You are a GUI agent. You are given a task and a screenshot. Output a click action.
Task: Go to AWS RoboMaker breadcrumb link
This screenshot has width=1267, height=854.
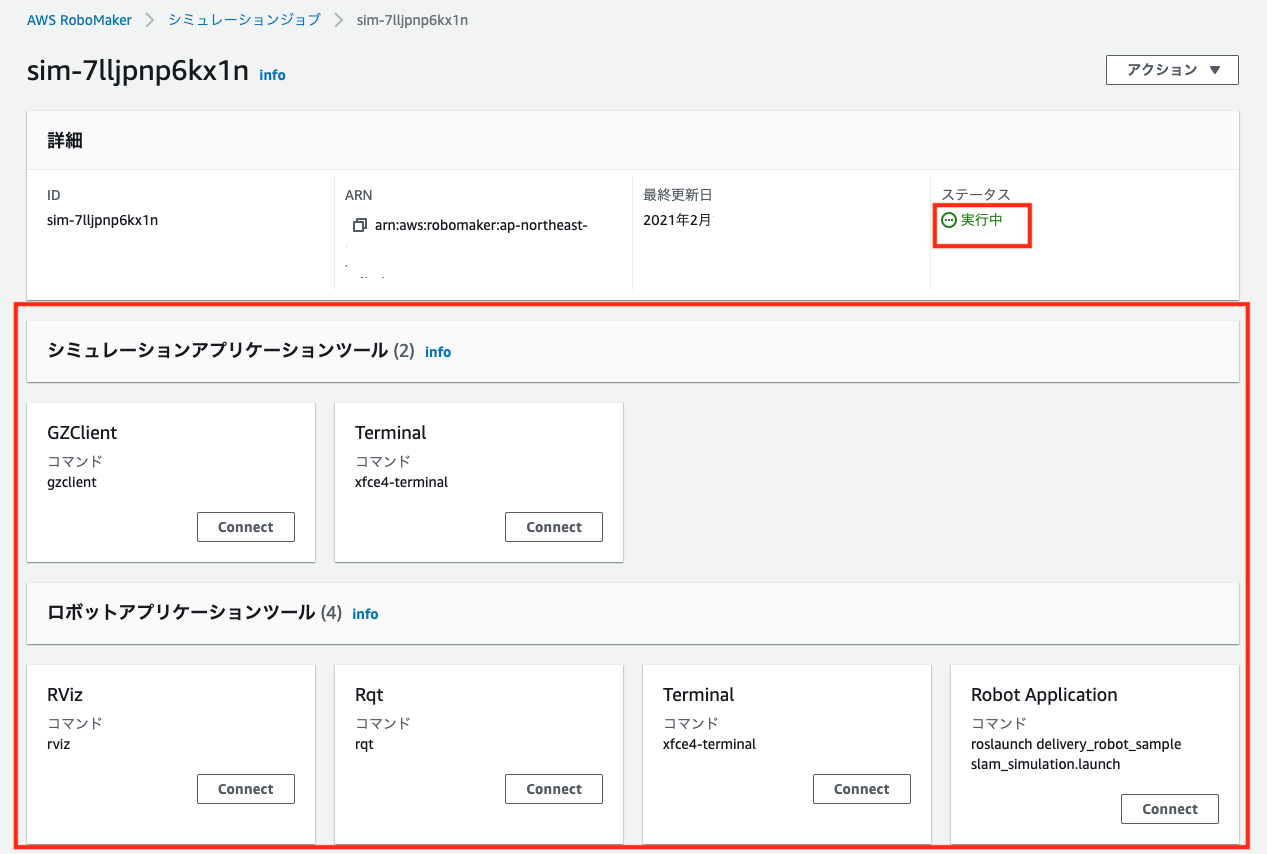(79, 20)
